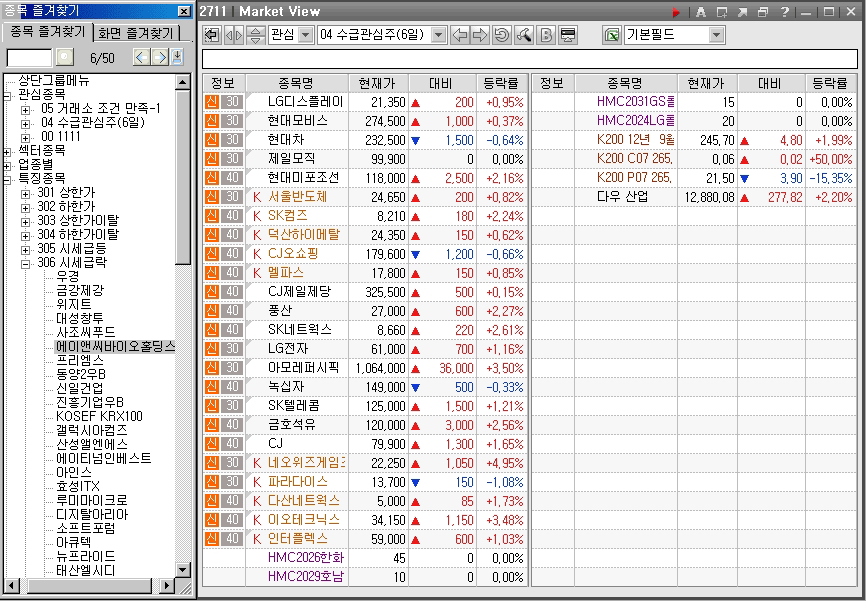Go to previous watchlist group with left arrow

pos(460,35)
